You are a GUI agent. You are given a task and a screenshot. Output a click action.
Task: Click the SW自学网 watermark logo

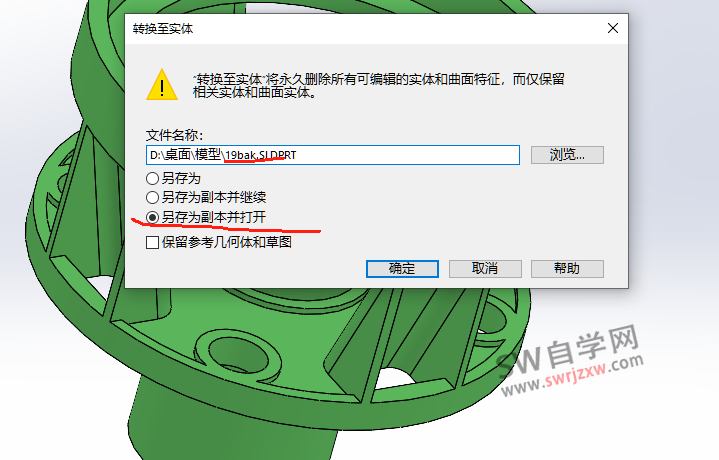[x=569, y=349]
